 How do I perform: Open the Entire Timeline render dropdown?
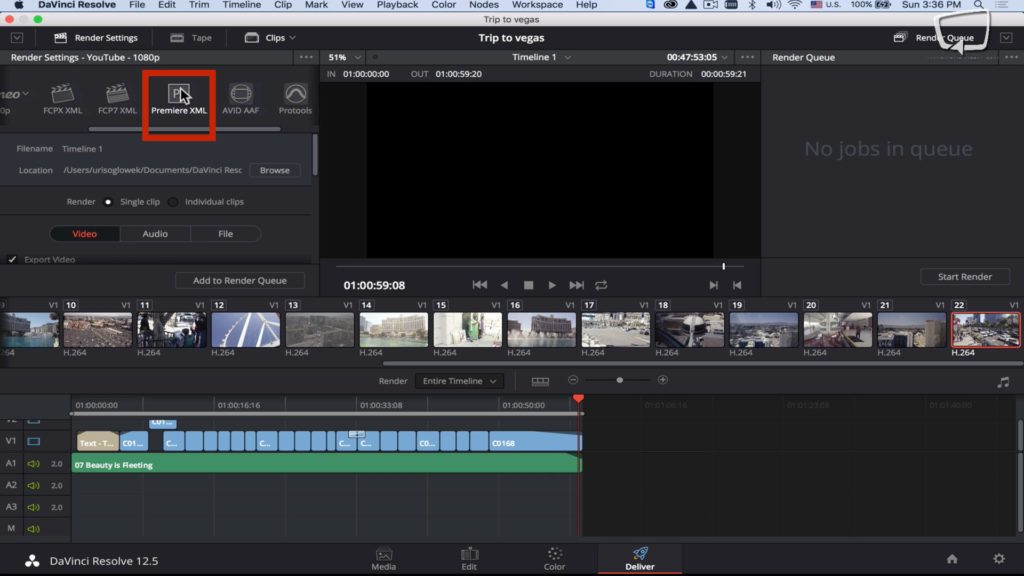[x=458, y=380]
